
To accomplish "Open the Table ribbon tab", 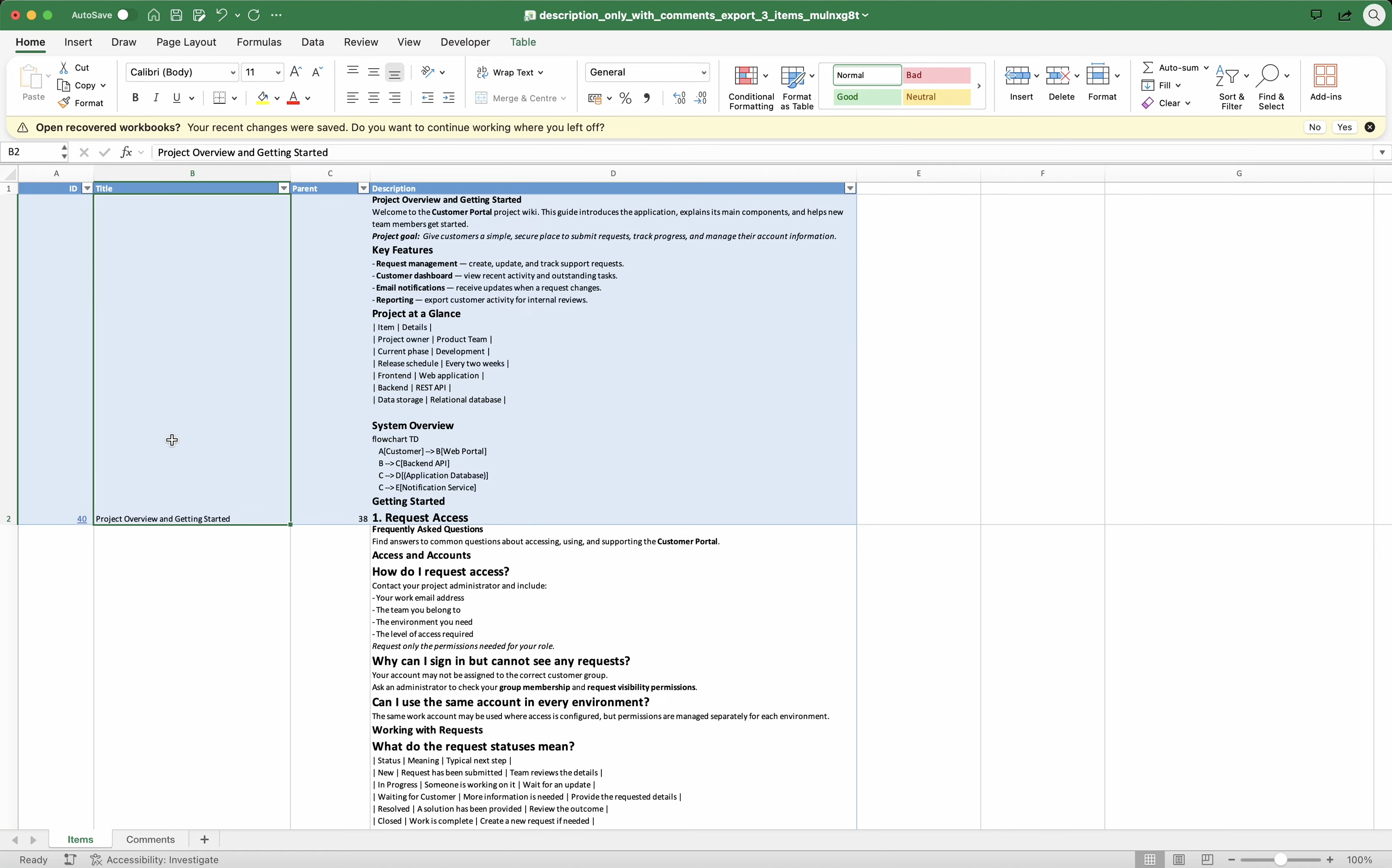I will [523, 42].
